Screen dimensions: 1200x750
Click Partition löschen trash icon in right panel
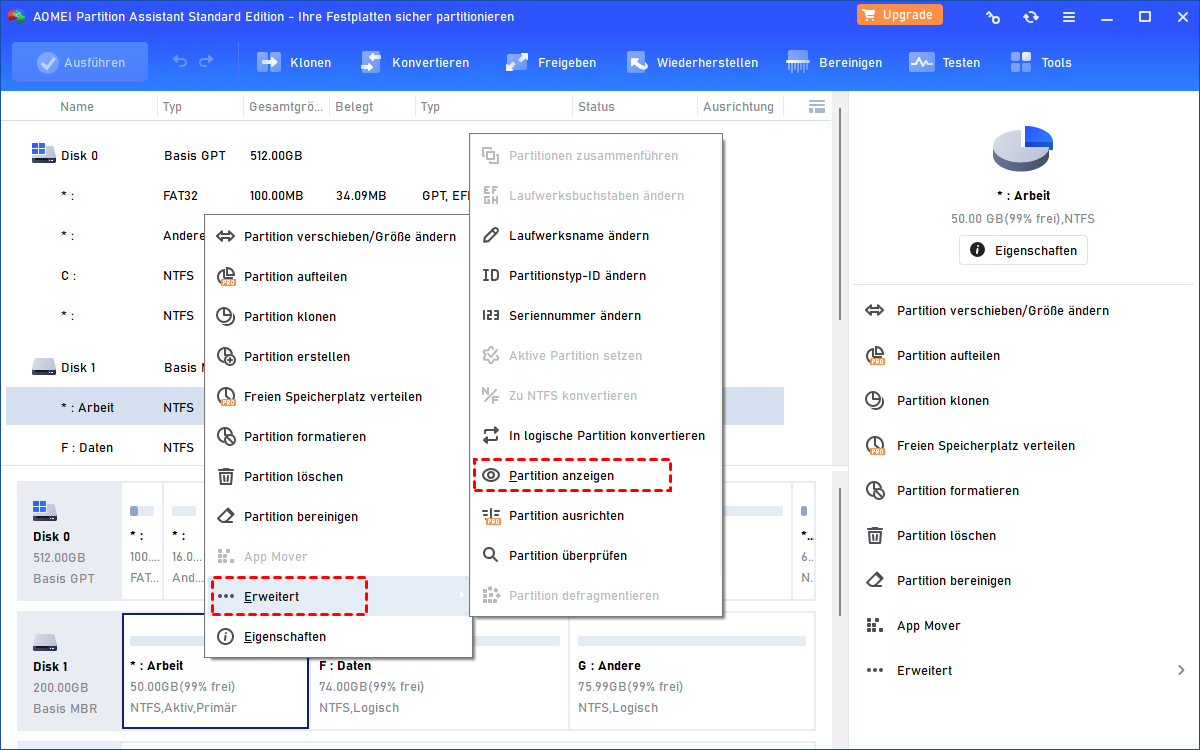[875, 536]
